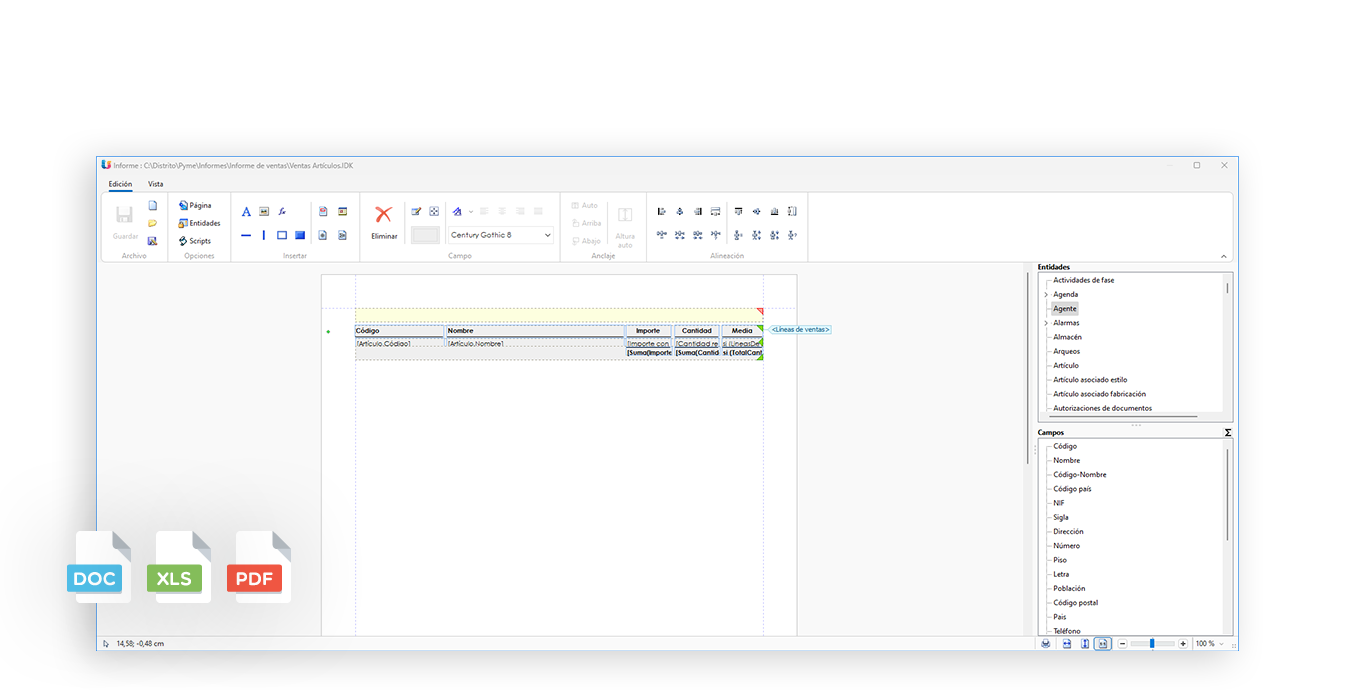Open the Página settings
The width and height of the screenshot is (1350, 690).
pyautogui.click(x=195, y=205)
